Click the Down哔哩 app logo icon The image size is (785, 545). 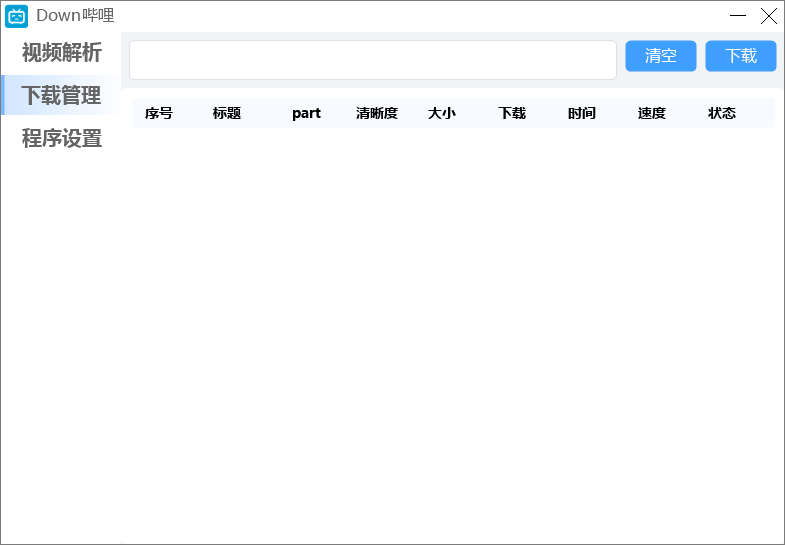[16, 16]
